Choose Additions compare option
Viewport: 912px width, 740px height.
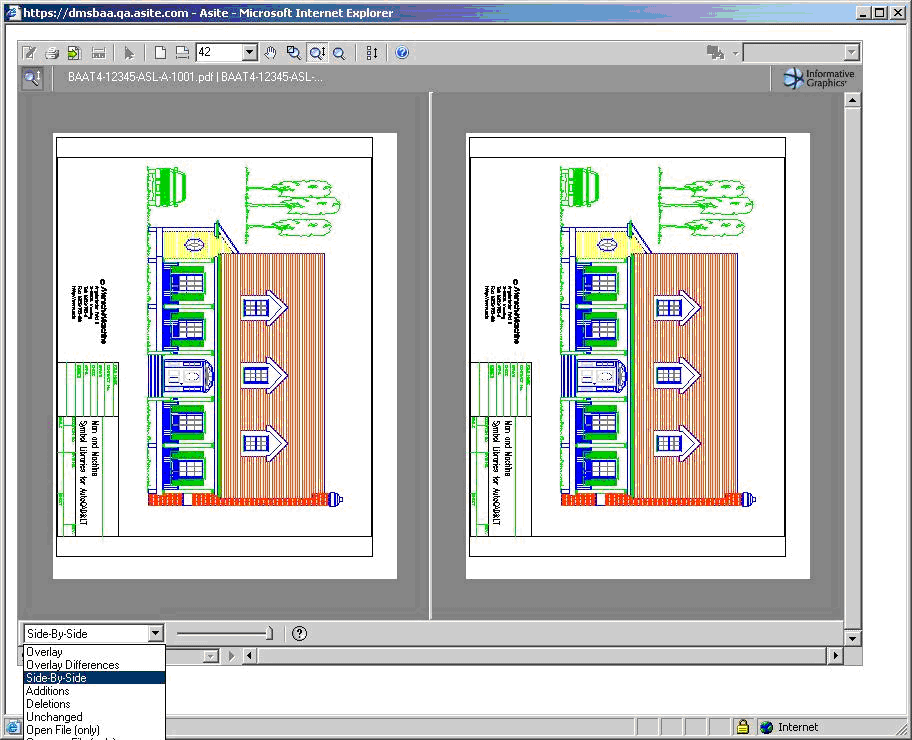[x=94, y=691]
